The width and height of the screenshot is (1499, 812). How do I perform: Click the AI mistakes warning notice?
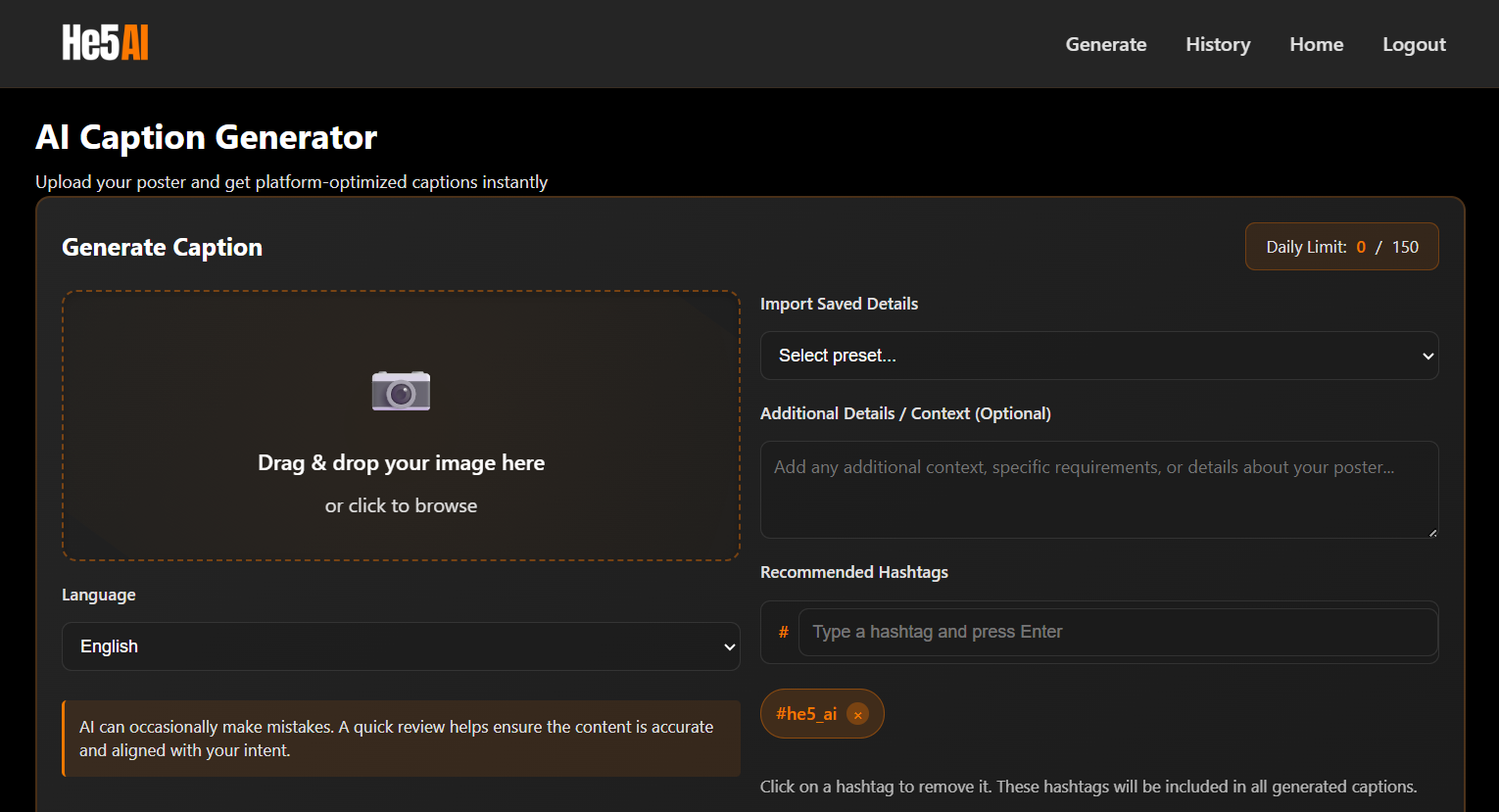401,739
